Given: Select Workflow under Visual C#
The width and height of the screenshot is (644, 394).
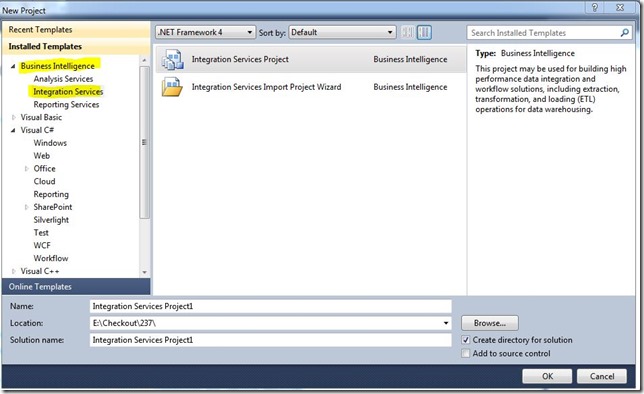Looking at the screenshot, I should tap(51, 258).
